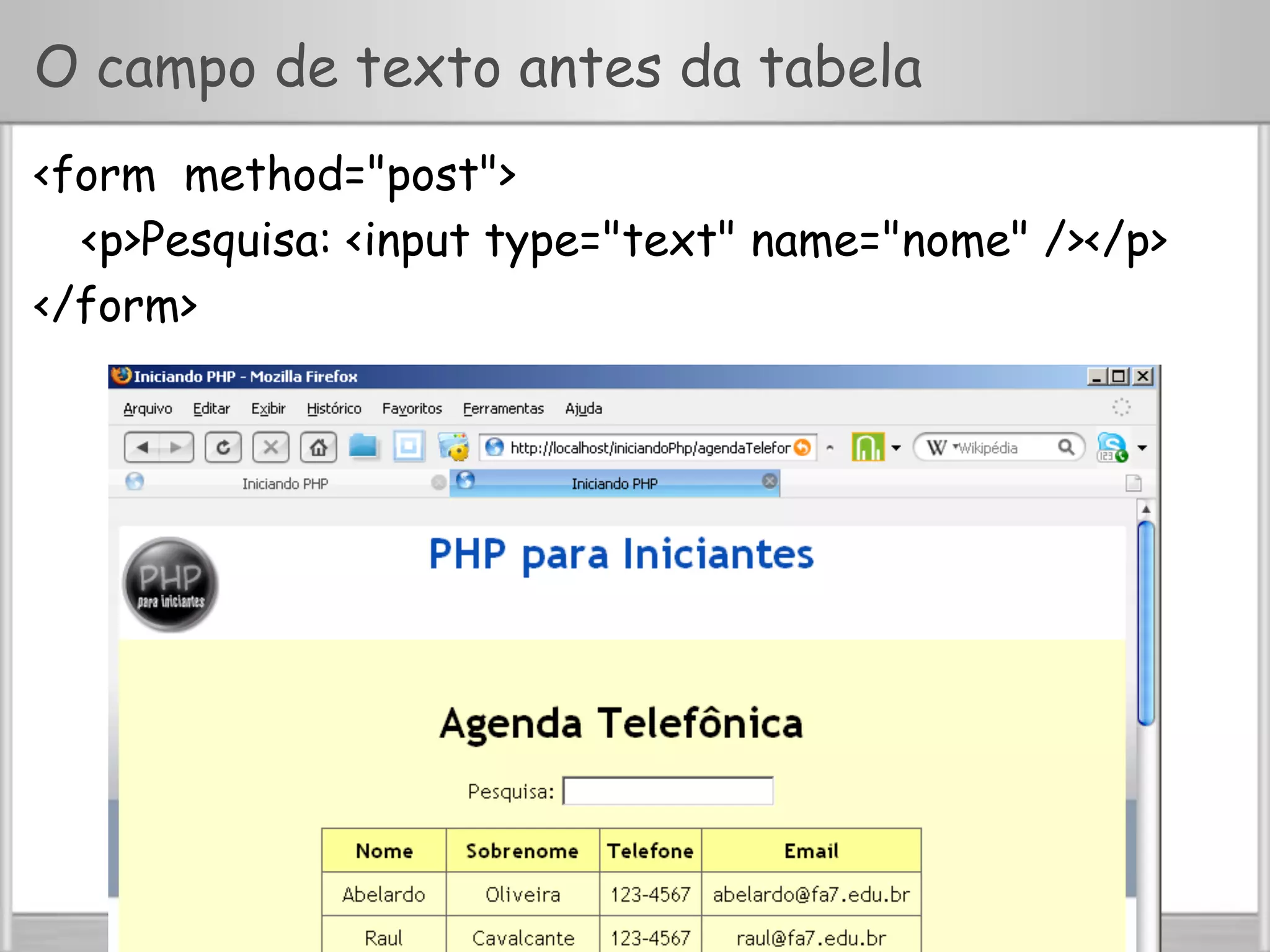Close the first Iniciando PHP tab

click(438, 483)
